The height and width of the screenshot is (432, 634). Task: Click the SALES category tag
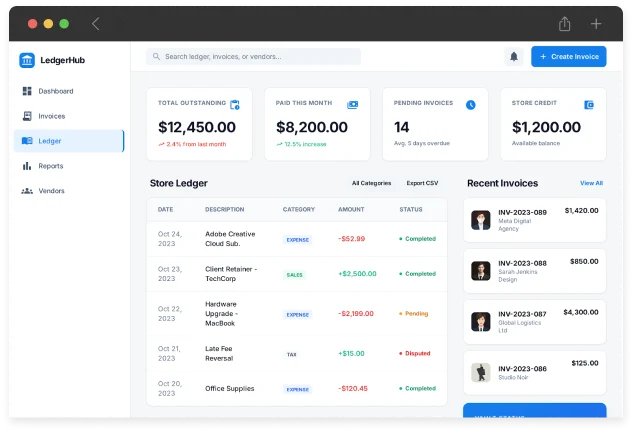pos(294,275)
